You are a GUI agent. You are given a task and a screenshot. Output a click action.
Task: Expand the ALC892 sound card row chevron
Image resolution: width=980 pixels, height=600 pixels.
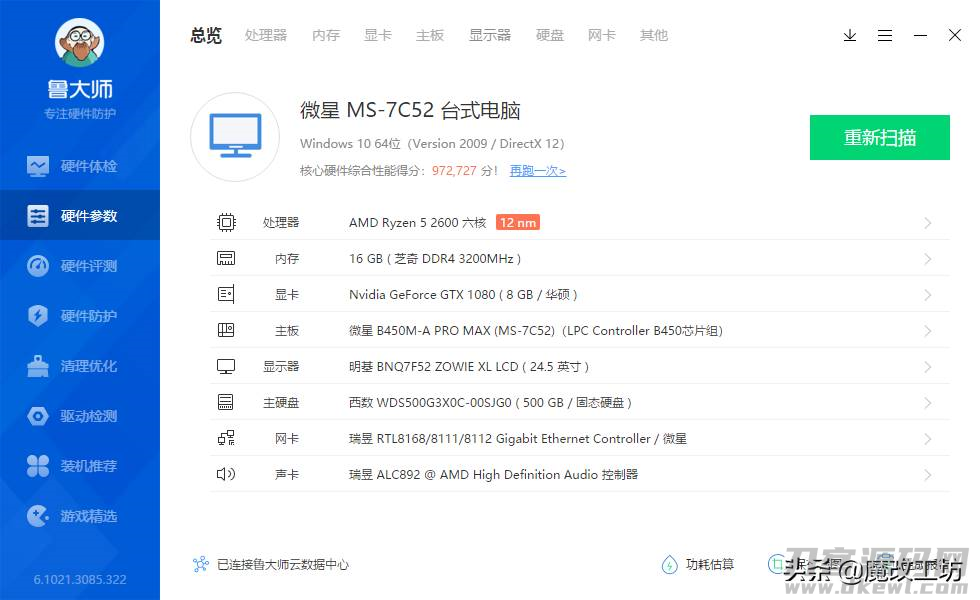pyautogui.click(x=928, y=474)
